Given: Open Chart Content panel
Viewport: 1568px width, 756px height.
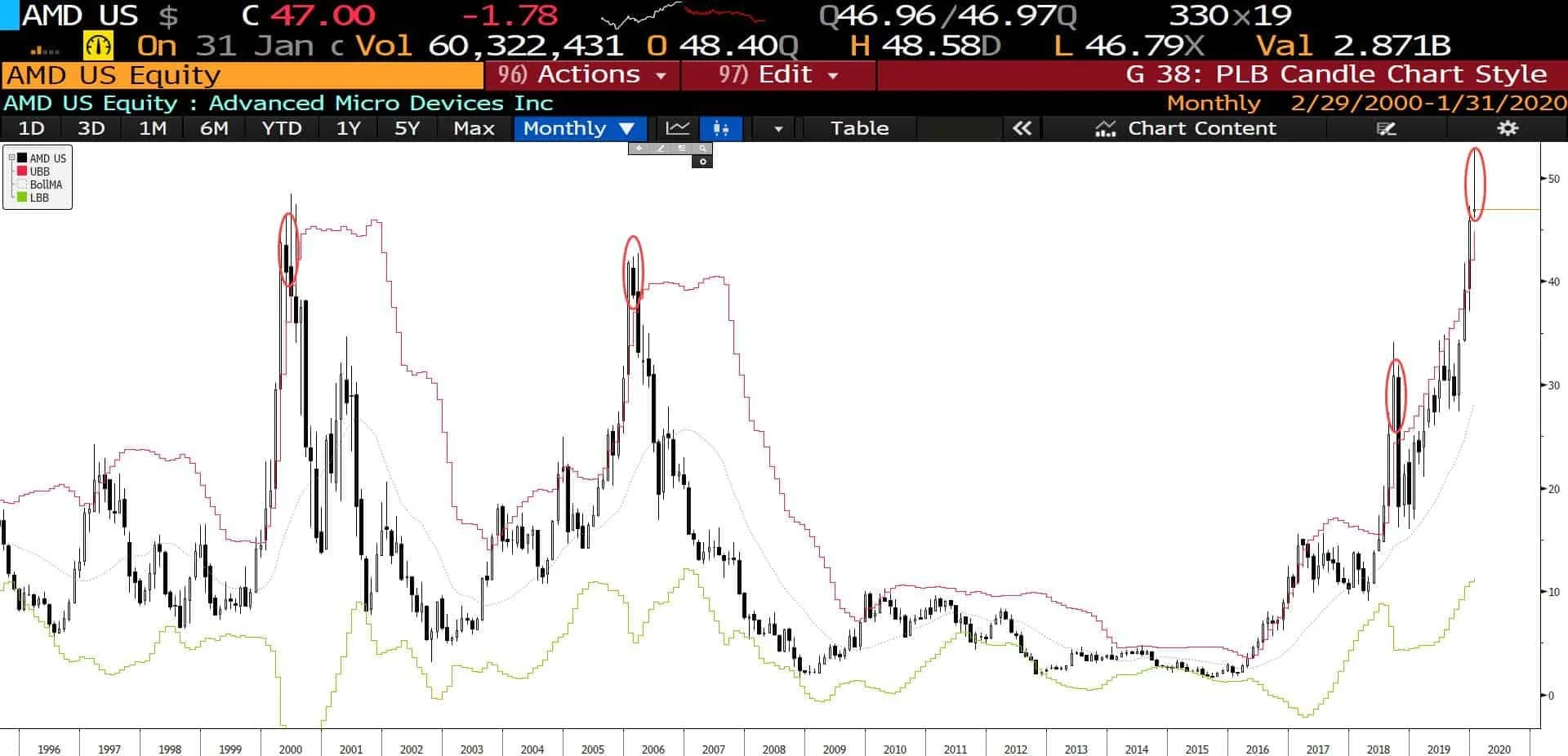Looking at the screenshot, I should coord(1185,128).
